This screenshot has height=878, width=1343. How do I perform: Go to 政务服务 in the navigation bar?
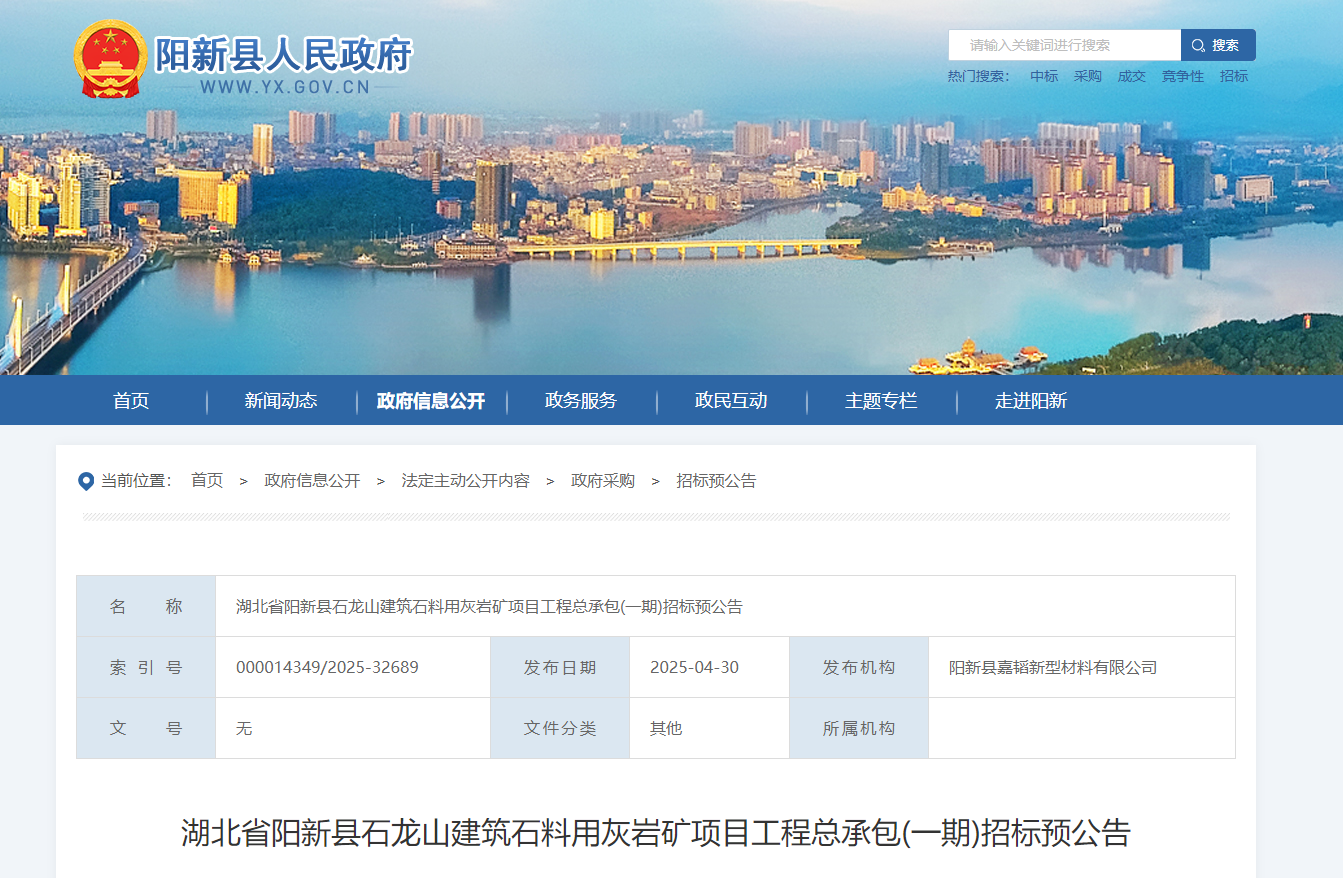click(581, 401)
